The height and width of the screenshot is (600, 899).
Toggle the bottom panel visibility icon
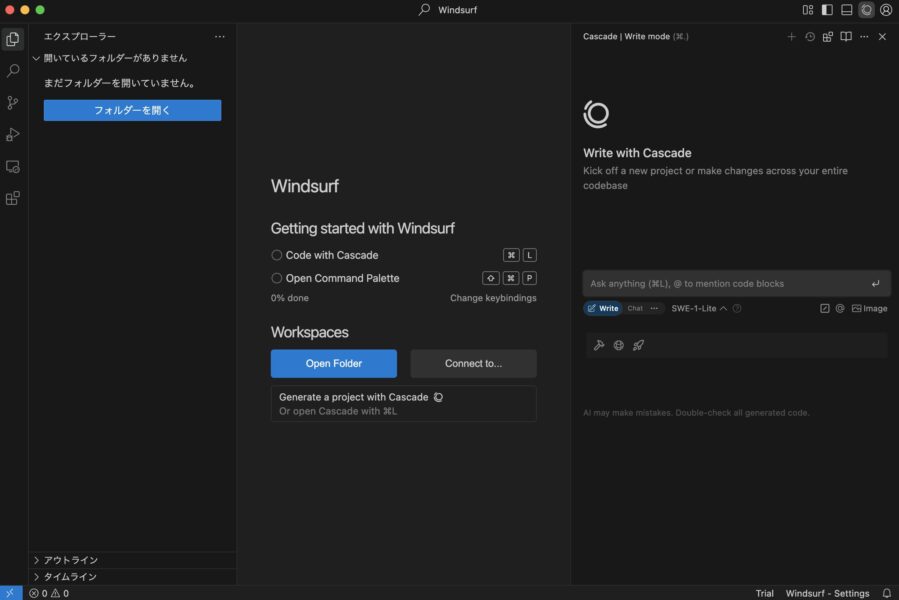pyautogui.click(x=847, y=10)
